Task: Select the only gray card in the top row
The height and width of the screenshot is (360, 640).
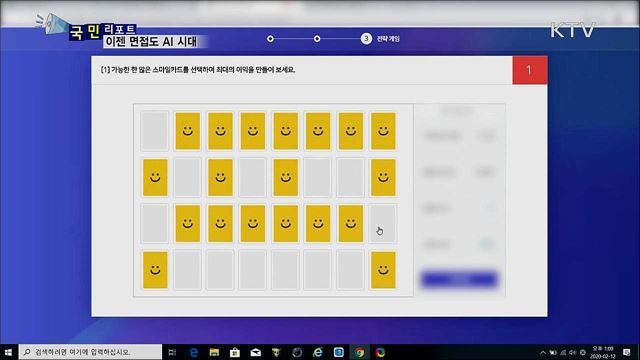Action: click(x=155, y=131)
